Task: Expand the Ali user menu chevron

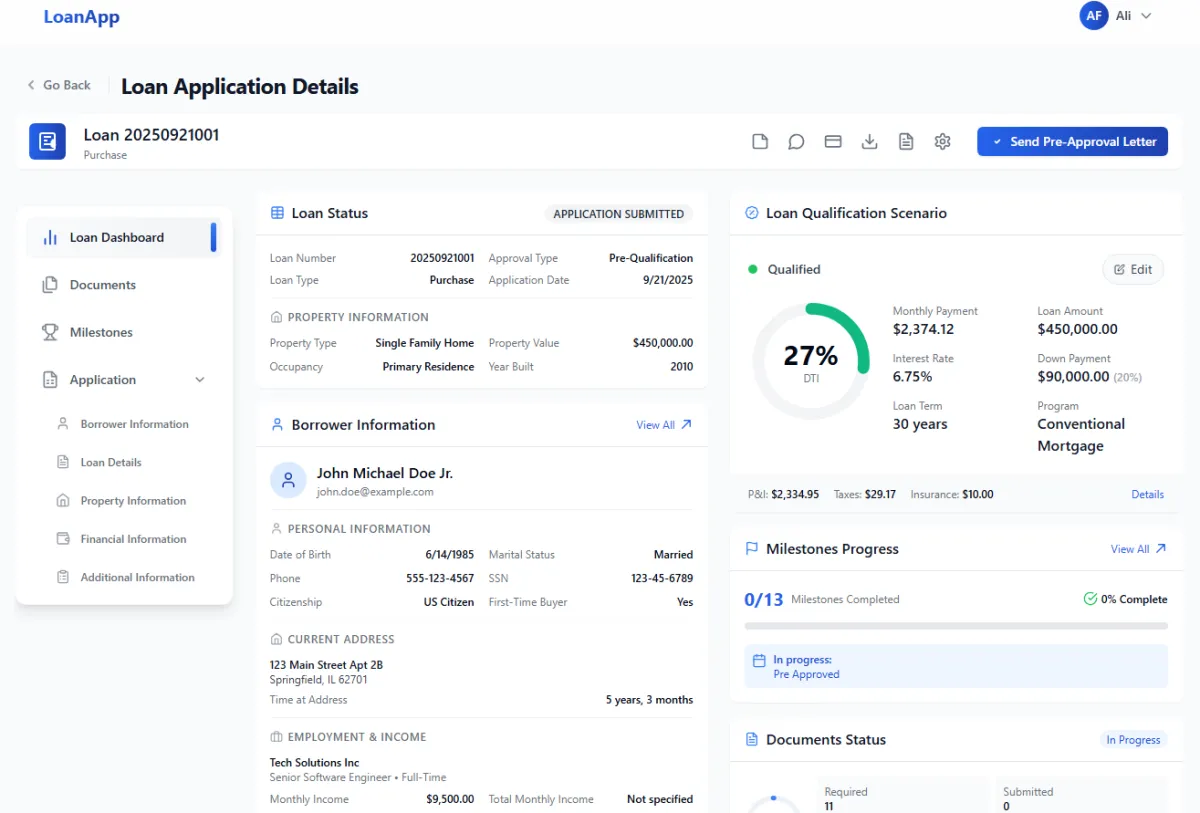Action: coord(1146,16)
